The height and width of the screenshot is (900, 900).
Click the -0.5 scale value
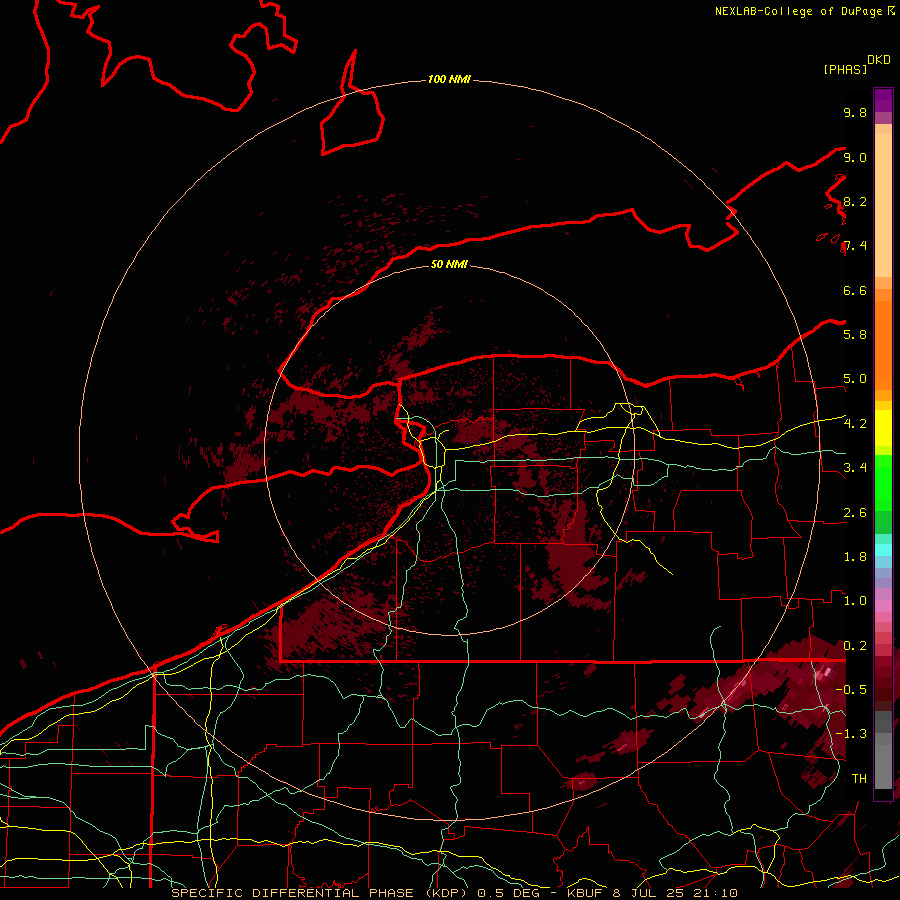[x=851, y=690]
